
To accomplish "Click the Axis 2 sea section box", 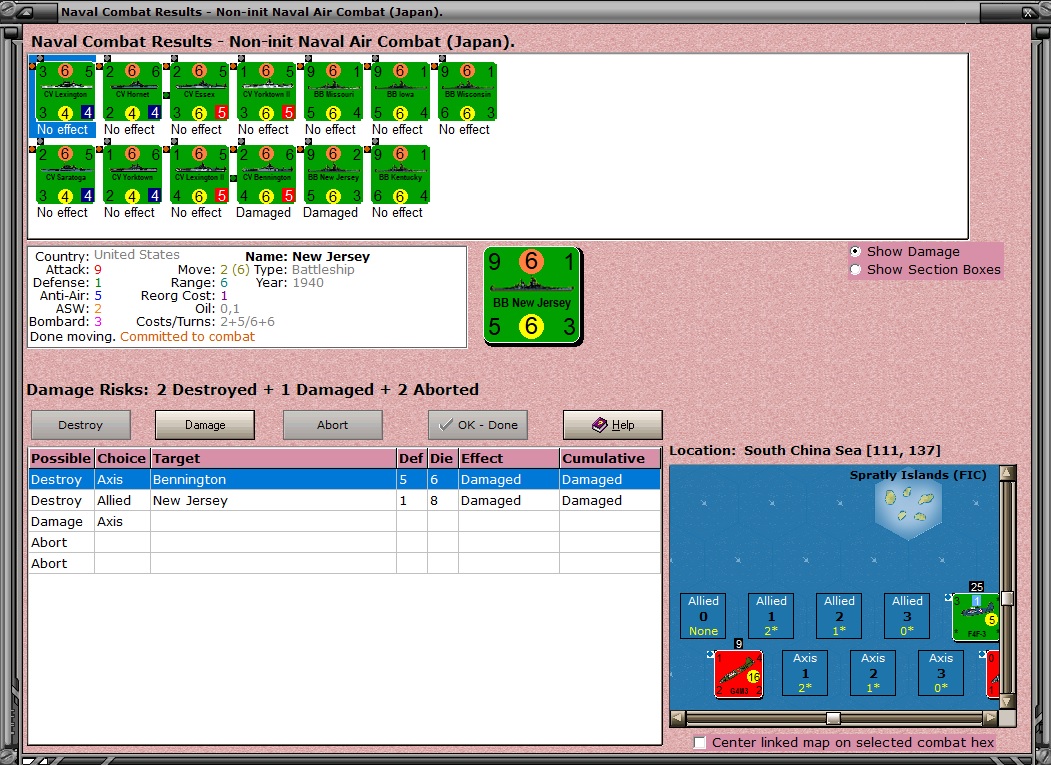I will click(x=873, y=672).
